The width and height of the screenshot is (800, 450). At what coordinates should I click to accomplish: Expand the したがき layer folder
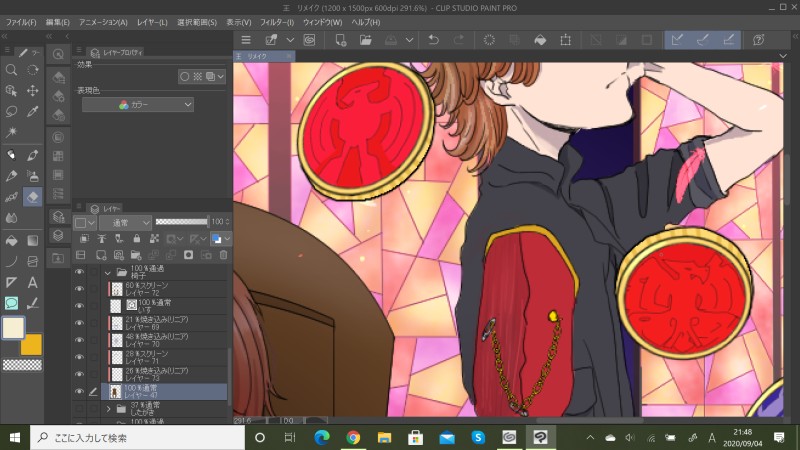[x=108, y=409]
